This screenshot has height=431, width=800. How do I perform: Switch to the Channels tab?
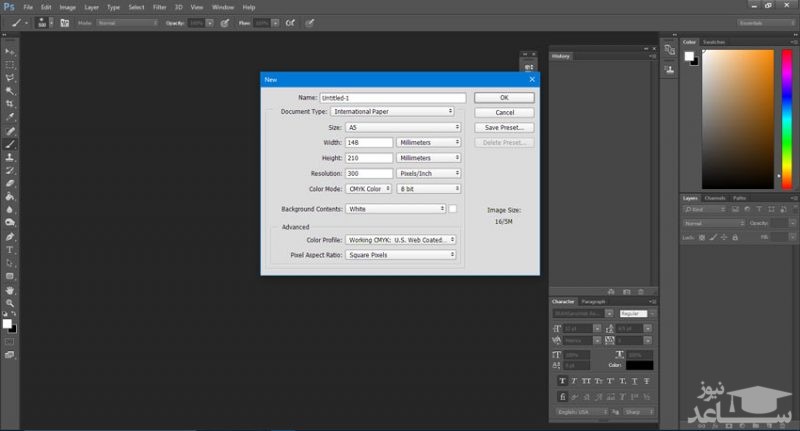715,198
